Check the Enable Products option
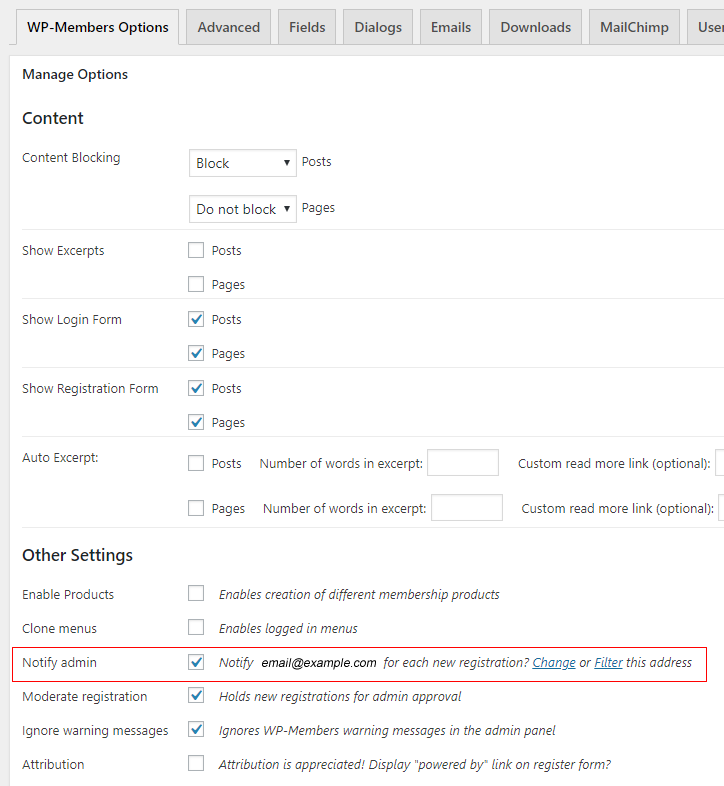This screenshot has width=724, height=786. click(196, 595)
